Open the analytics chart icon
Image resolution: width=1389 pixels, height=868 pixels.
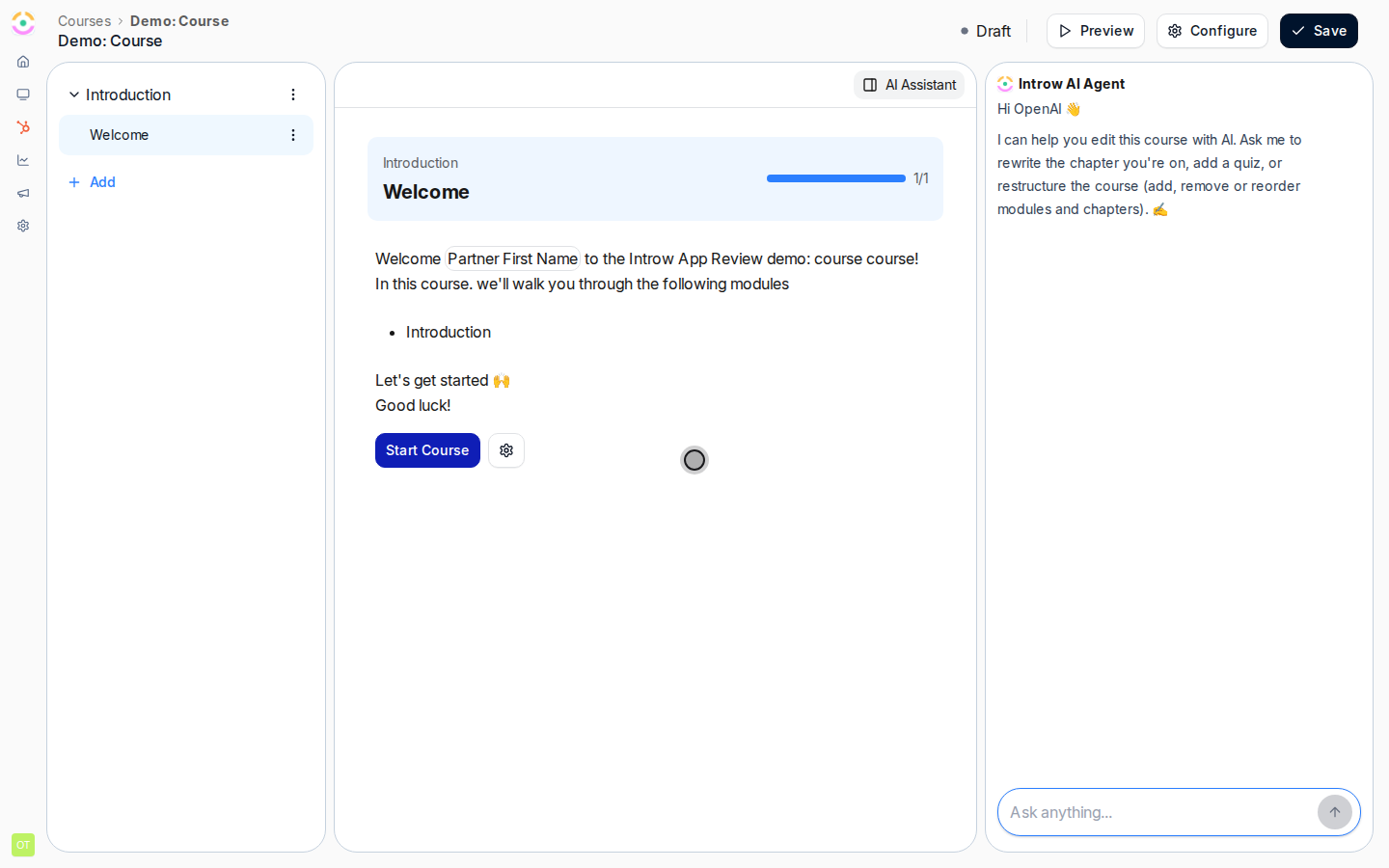[x=23, y=160]
